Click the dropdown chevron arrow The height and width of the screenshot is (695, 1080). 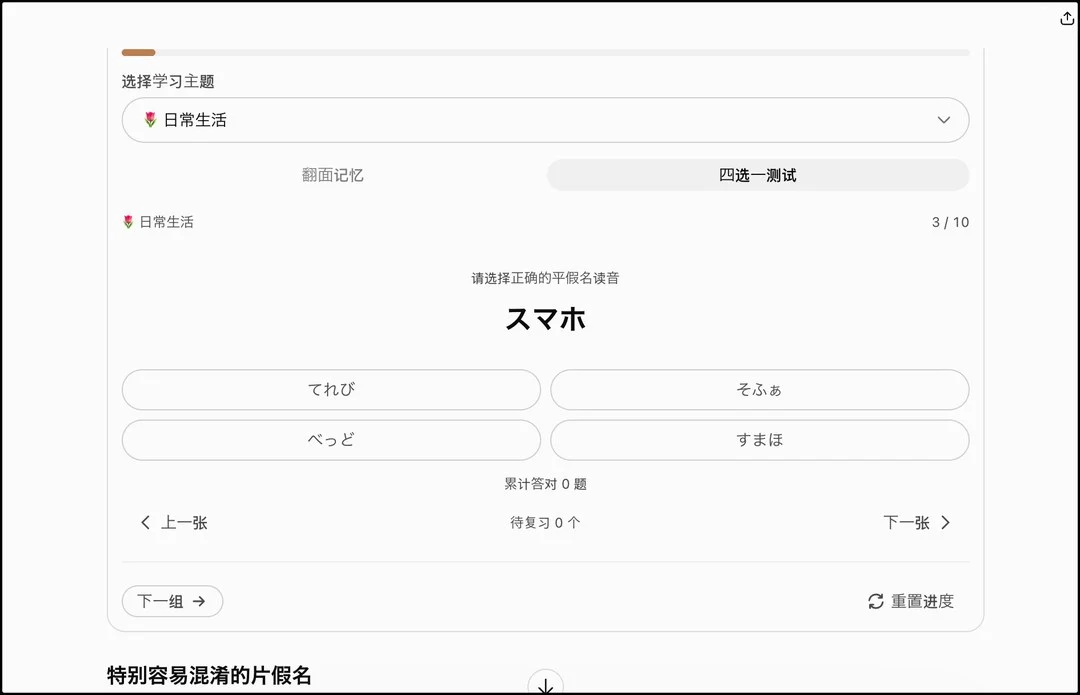coord(944,120)
